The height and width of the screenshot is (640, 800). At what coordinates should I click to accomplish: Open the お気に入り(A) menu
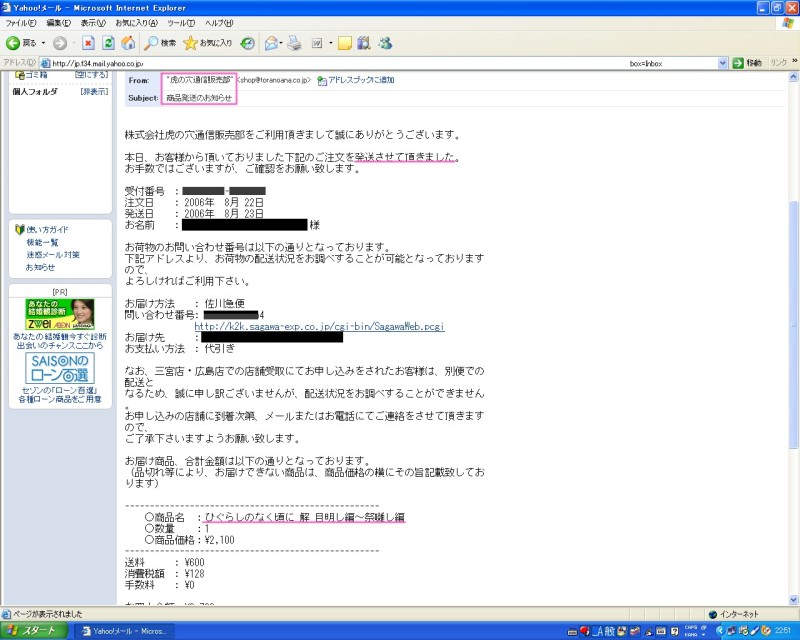pyautogui.click(x=136, y=23)
